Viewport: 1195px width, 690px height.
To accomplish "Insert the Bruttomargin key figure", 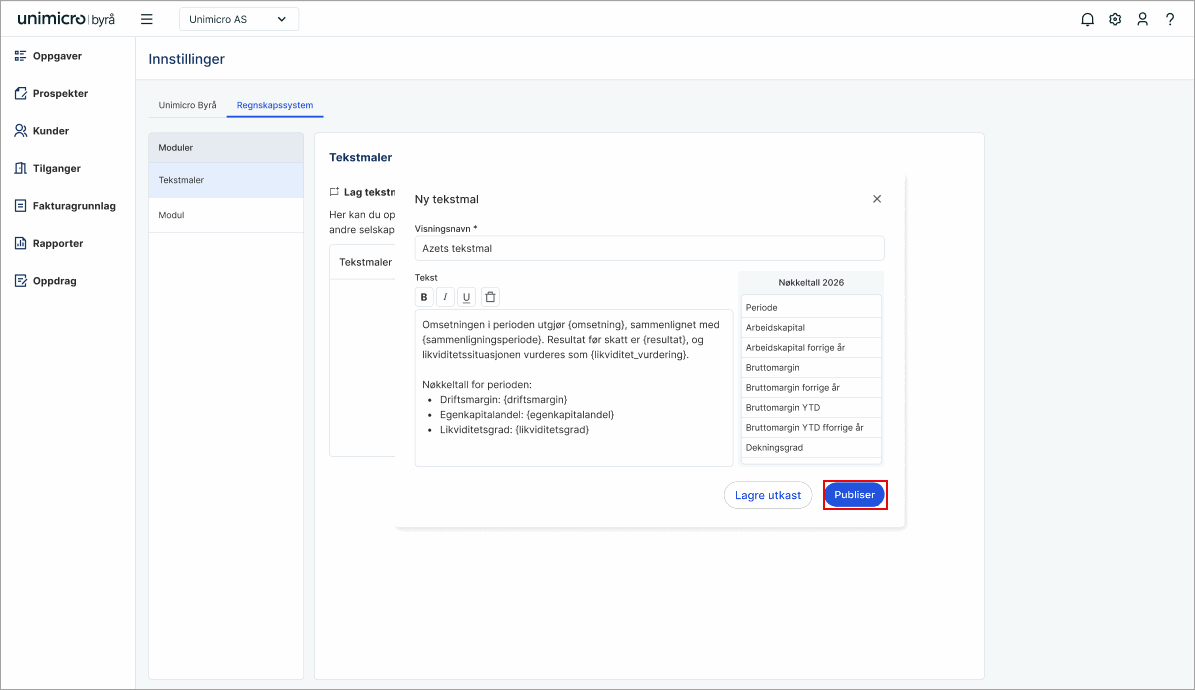I will pyautogui.click(x=811, y=367).
